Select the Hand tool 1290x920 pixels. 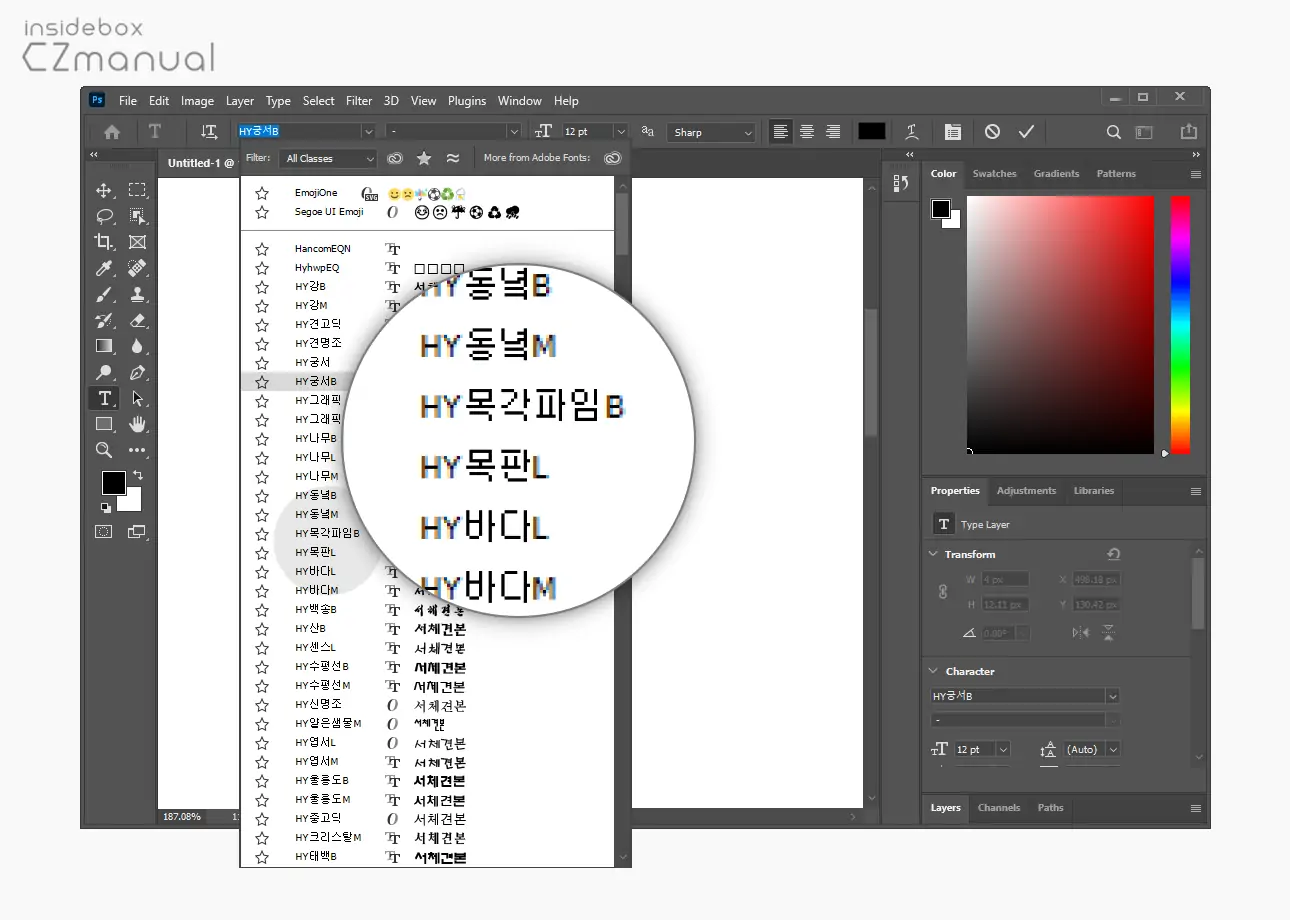(137, 424)
